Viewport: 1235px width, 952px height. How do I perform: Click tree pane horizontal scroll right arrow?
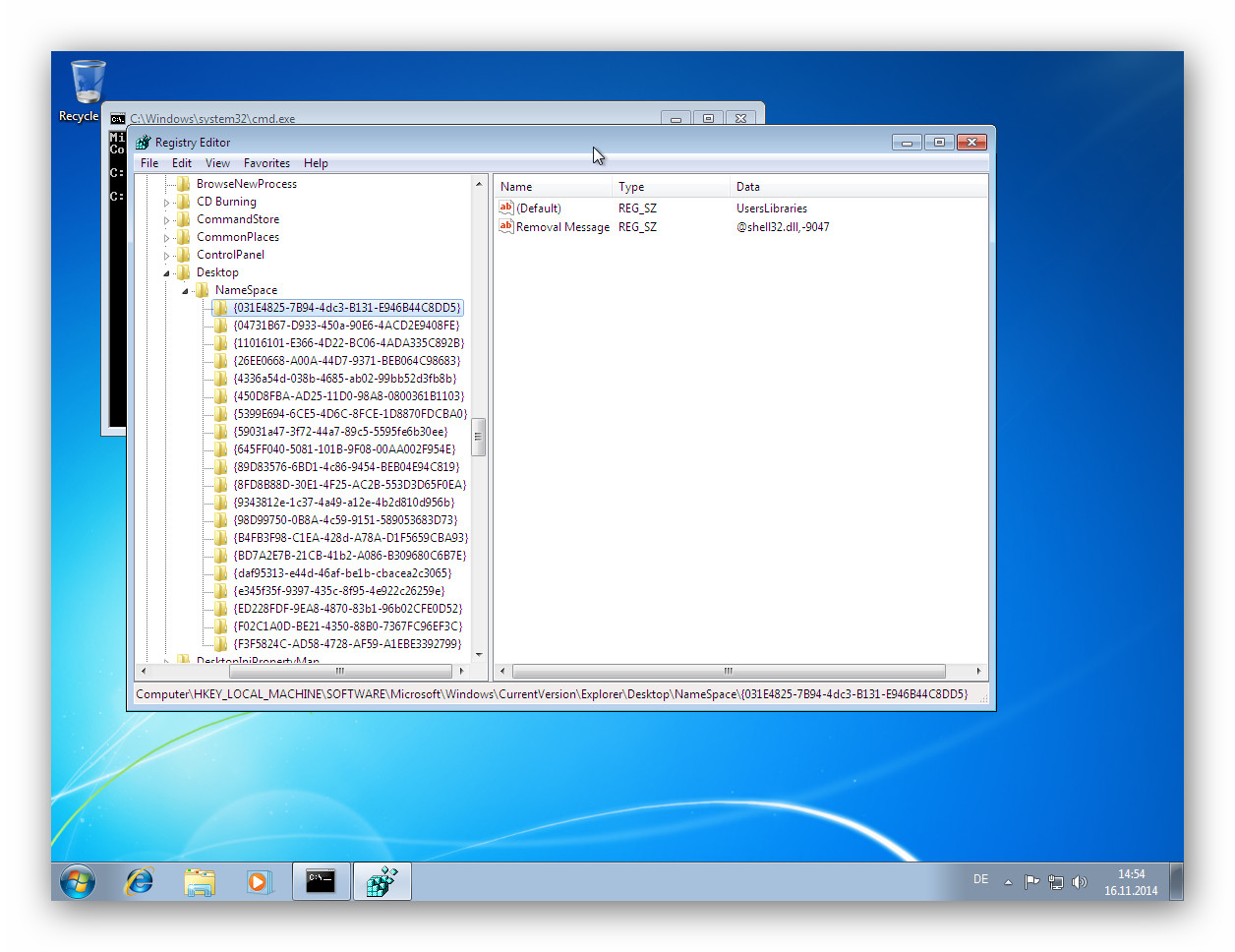461,671
